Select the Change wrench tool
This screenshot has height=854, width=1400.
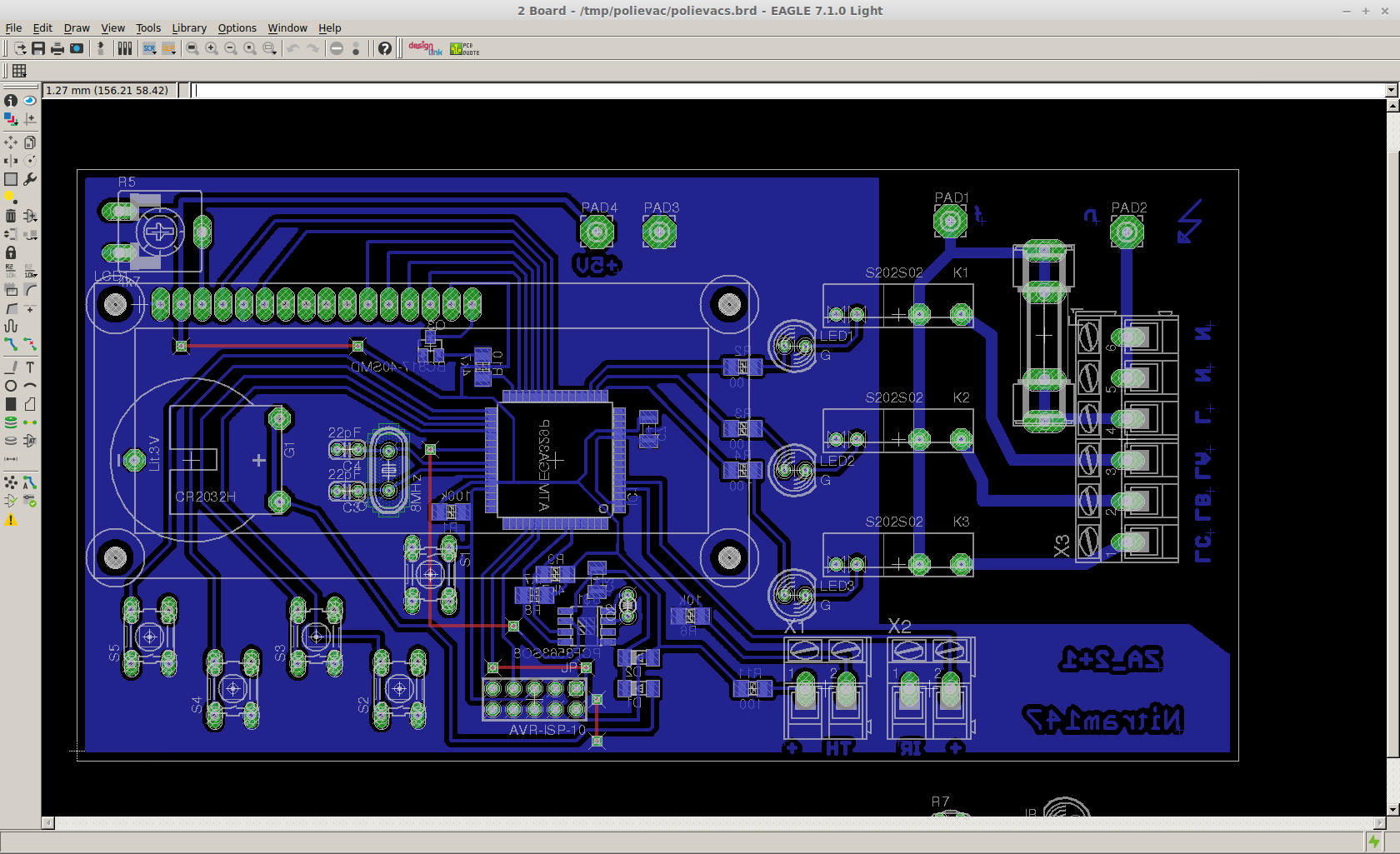30,178
